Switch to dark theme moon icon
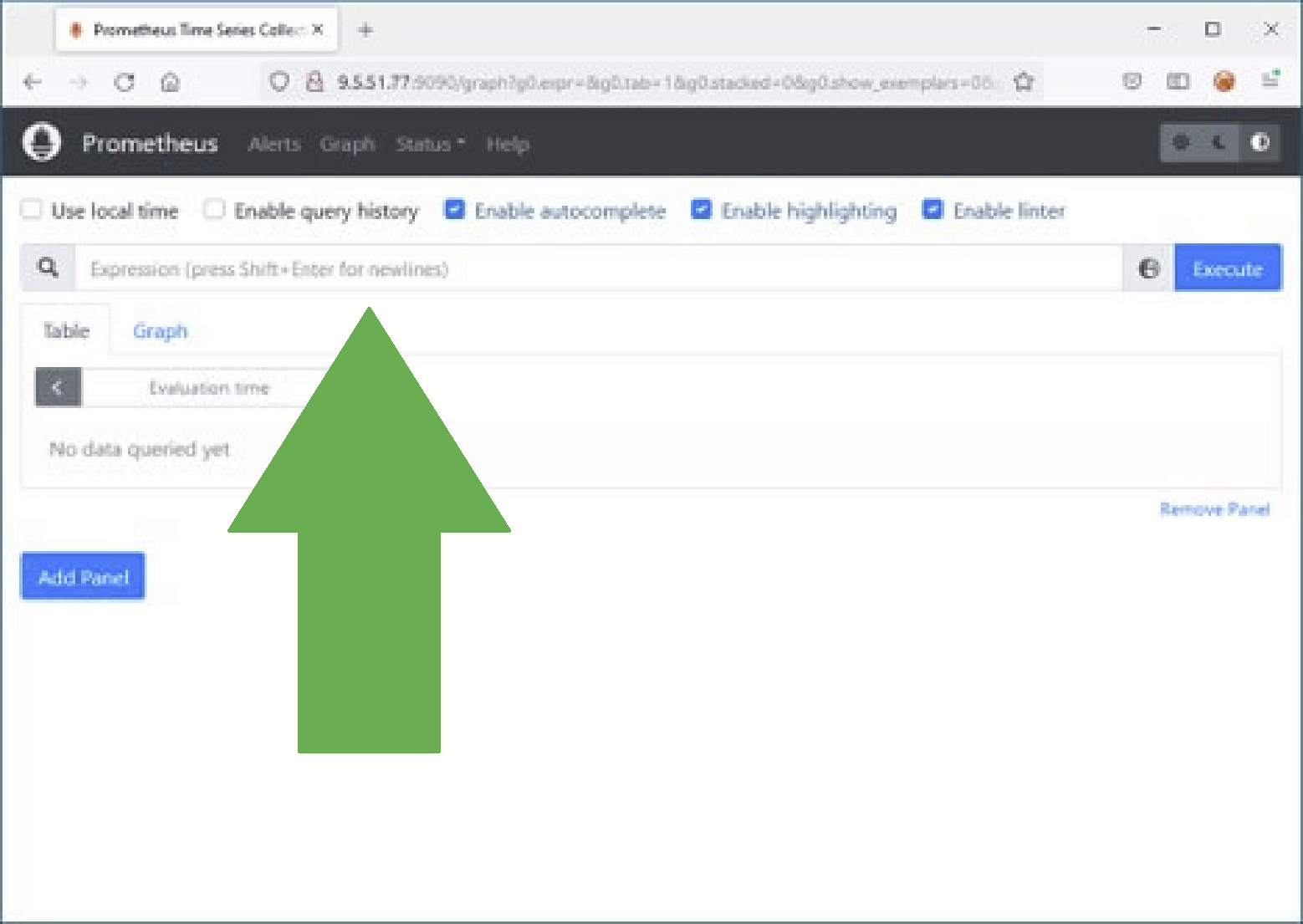 coord(1219,142)
